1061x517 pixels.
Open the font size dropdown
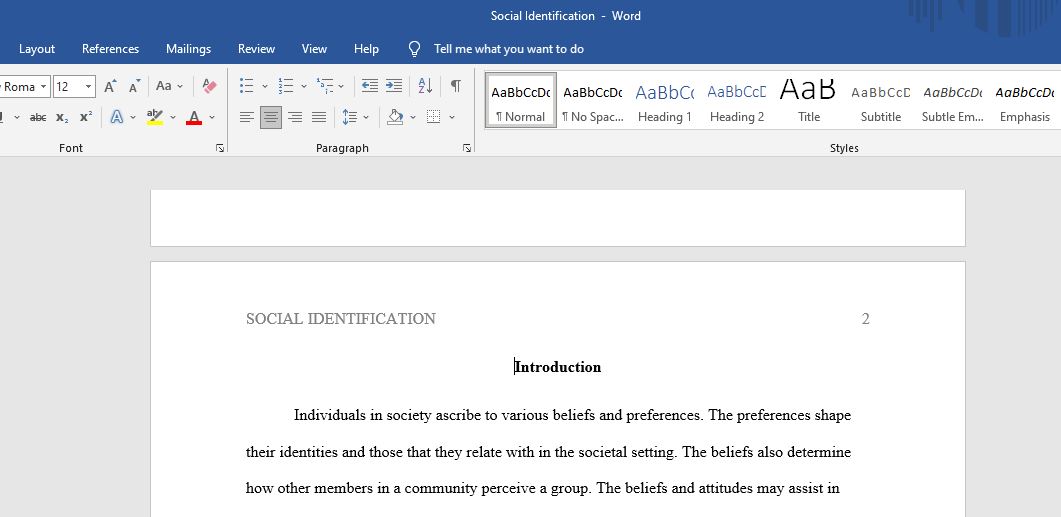[x=89, y=87]
